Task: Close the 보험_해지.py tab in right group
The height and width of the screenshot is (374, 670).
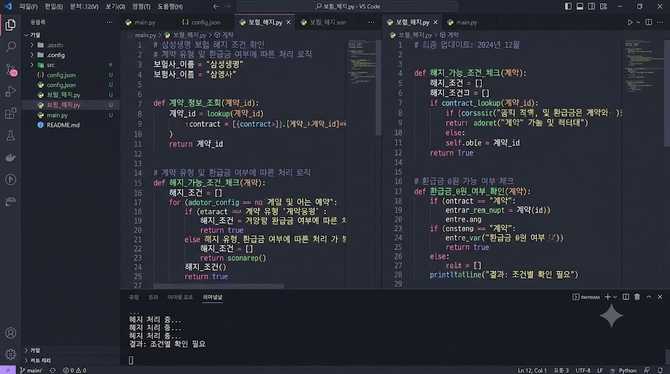Action: tap(435, 22)
